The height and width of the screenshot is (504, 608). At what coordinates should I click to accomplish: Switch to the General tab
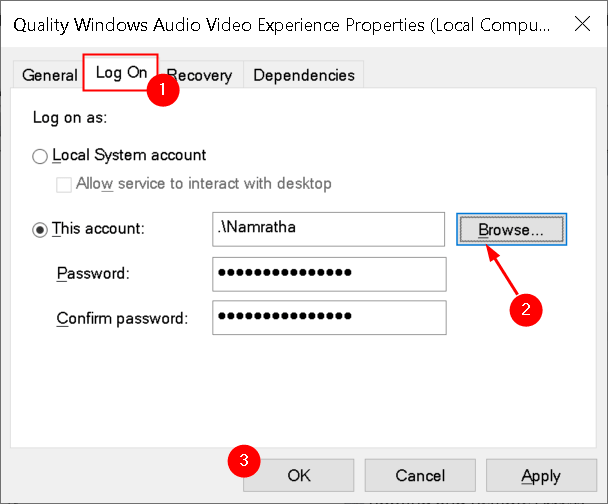coord(49,75)
